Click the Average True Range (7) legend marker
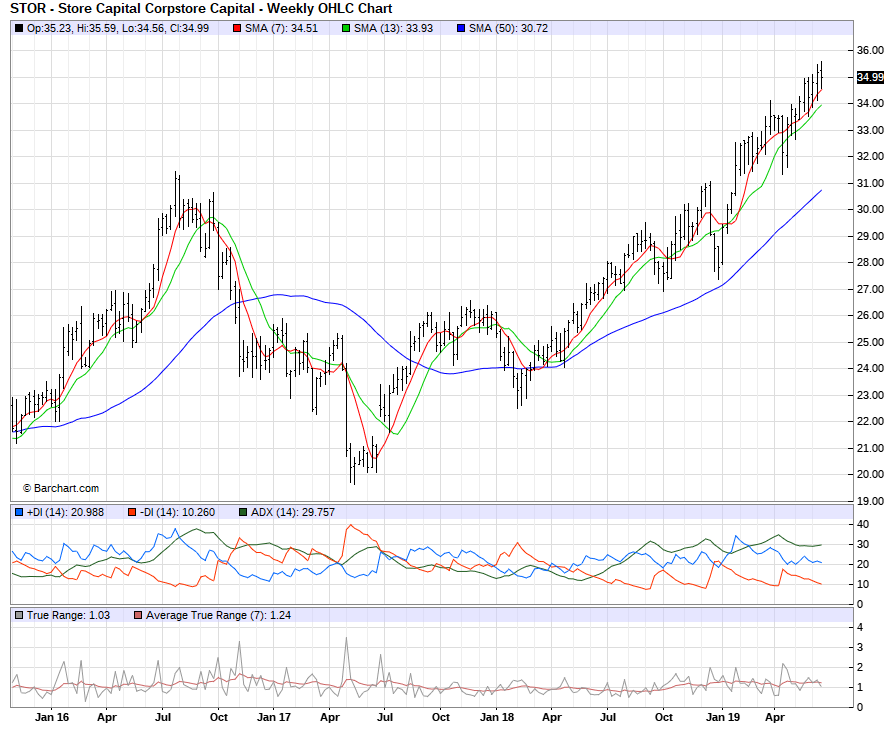The height and width of the screenshot is (748, 895). (x=137, y=614)
